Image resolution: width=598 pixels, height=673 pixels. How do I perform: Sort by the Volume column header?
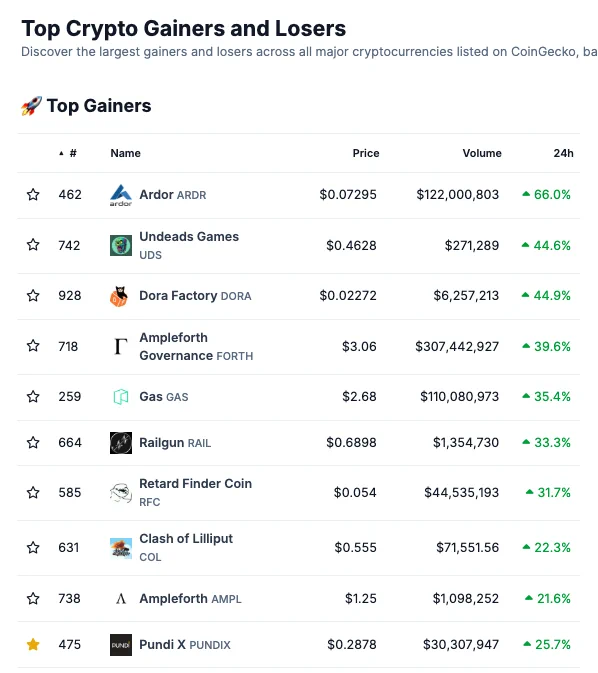click(482, 153)
